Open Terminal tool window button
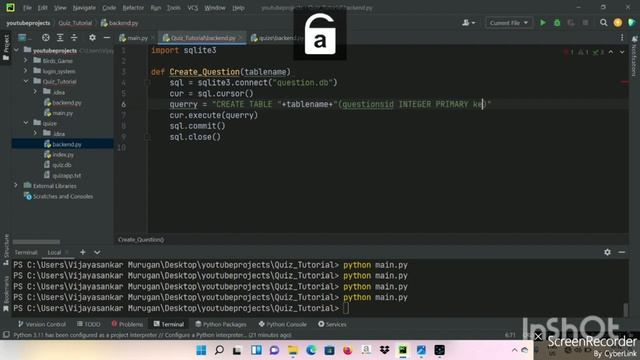Screen dimensions: 640x360 point(169,324)
